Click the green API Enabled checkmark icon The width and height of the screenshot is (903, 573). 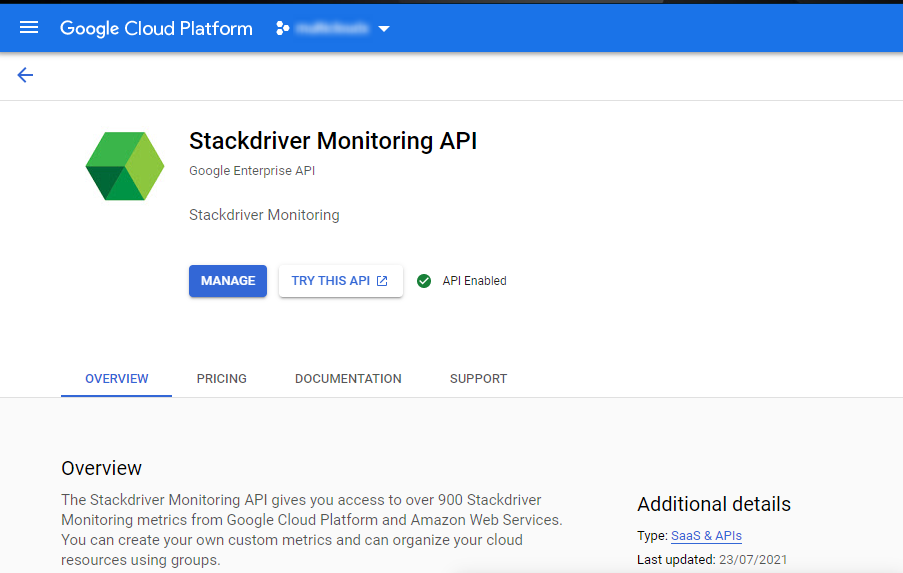click(424, 281)
